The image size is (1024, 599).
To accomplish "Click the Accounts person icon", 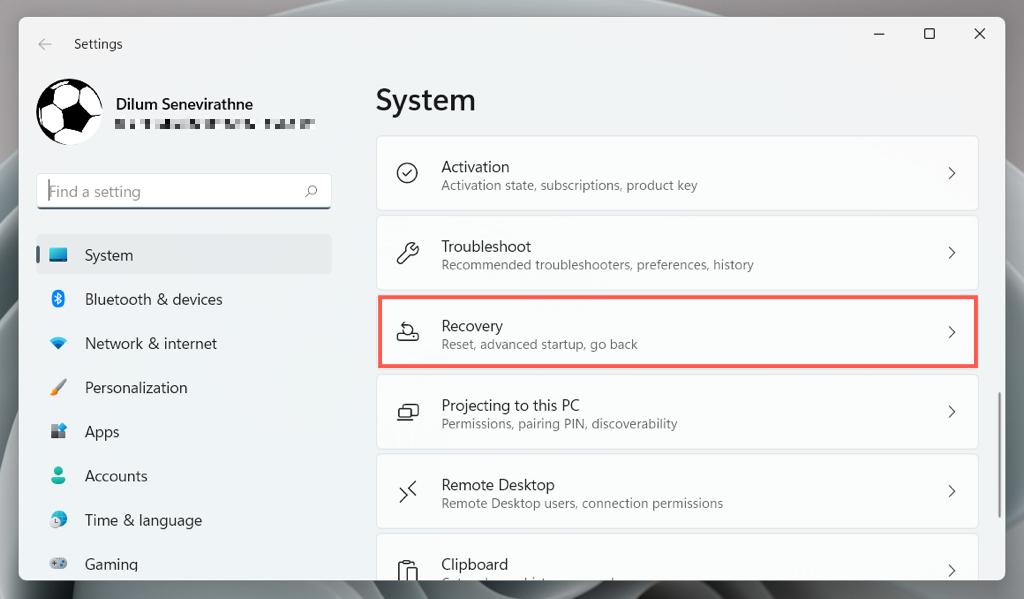I will pos(58,476).
